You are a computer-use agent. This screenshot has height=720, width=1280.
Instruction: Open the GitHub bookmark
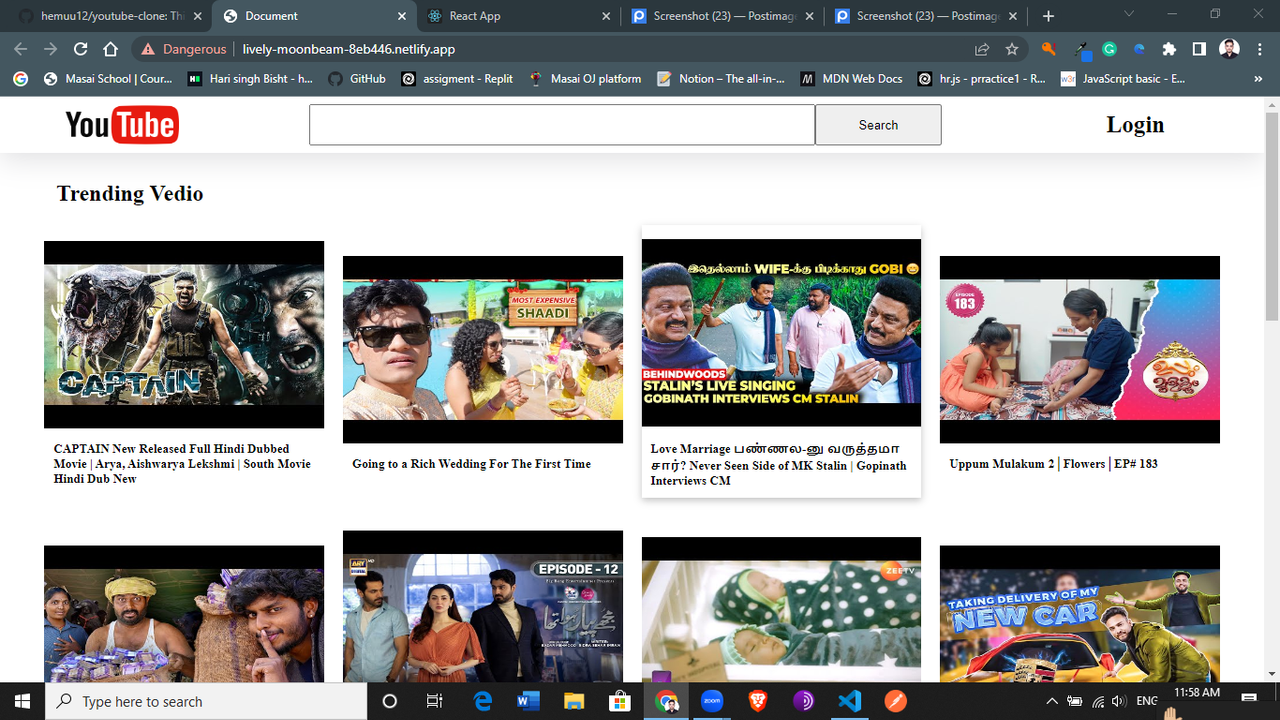coord(357,79)
